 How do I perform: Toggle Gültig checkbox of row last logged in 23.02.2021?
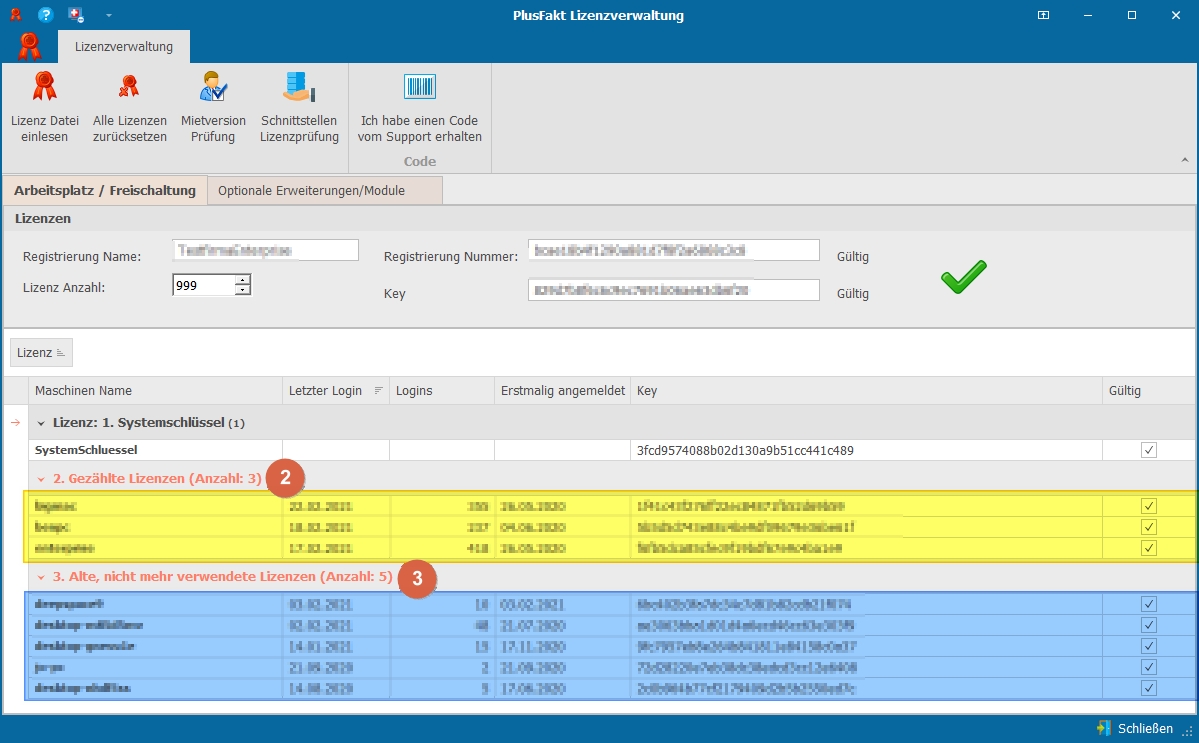tap(1149, 506)
